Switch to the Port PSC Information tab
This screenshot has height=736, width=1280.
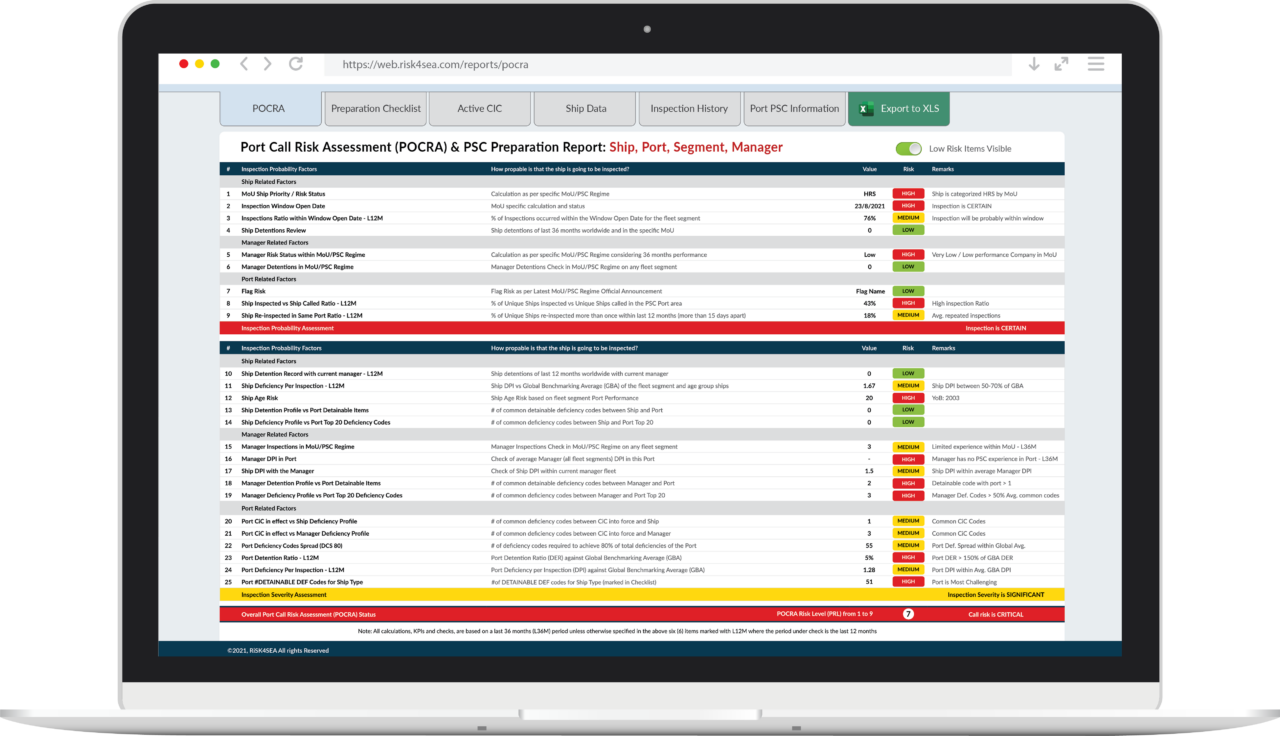click(x=794, y=108)
